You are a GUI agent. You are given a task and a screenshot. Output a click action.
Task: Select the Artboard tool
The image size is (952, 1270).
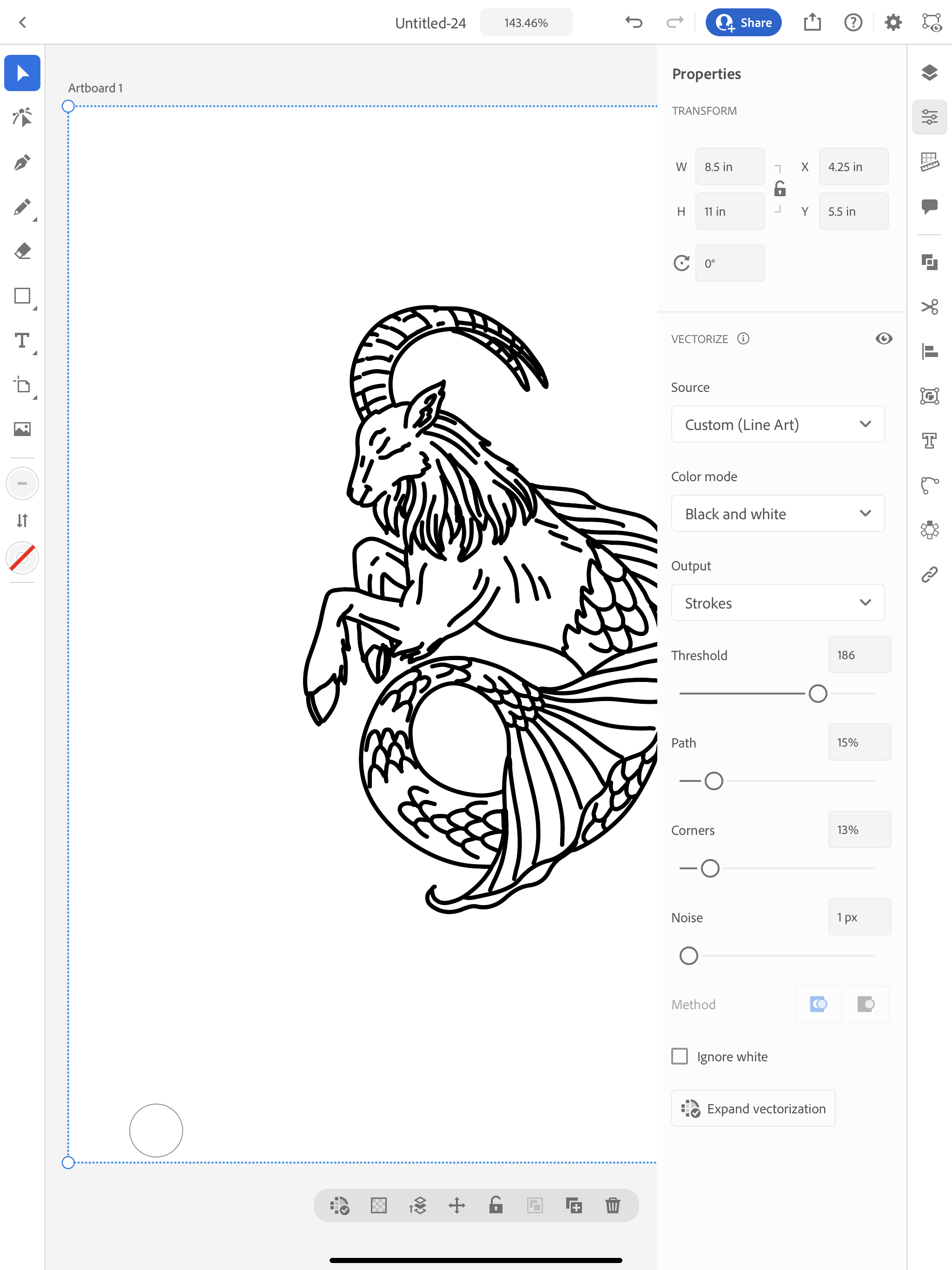pyautogui.click(x=22, y=385)
